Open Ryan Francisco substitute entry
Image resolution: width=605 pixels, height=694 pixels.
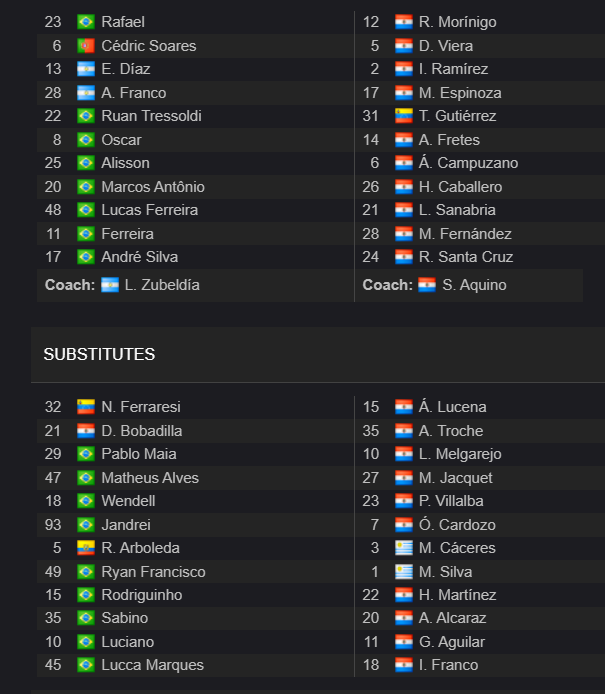[153, 572]
